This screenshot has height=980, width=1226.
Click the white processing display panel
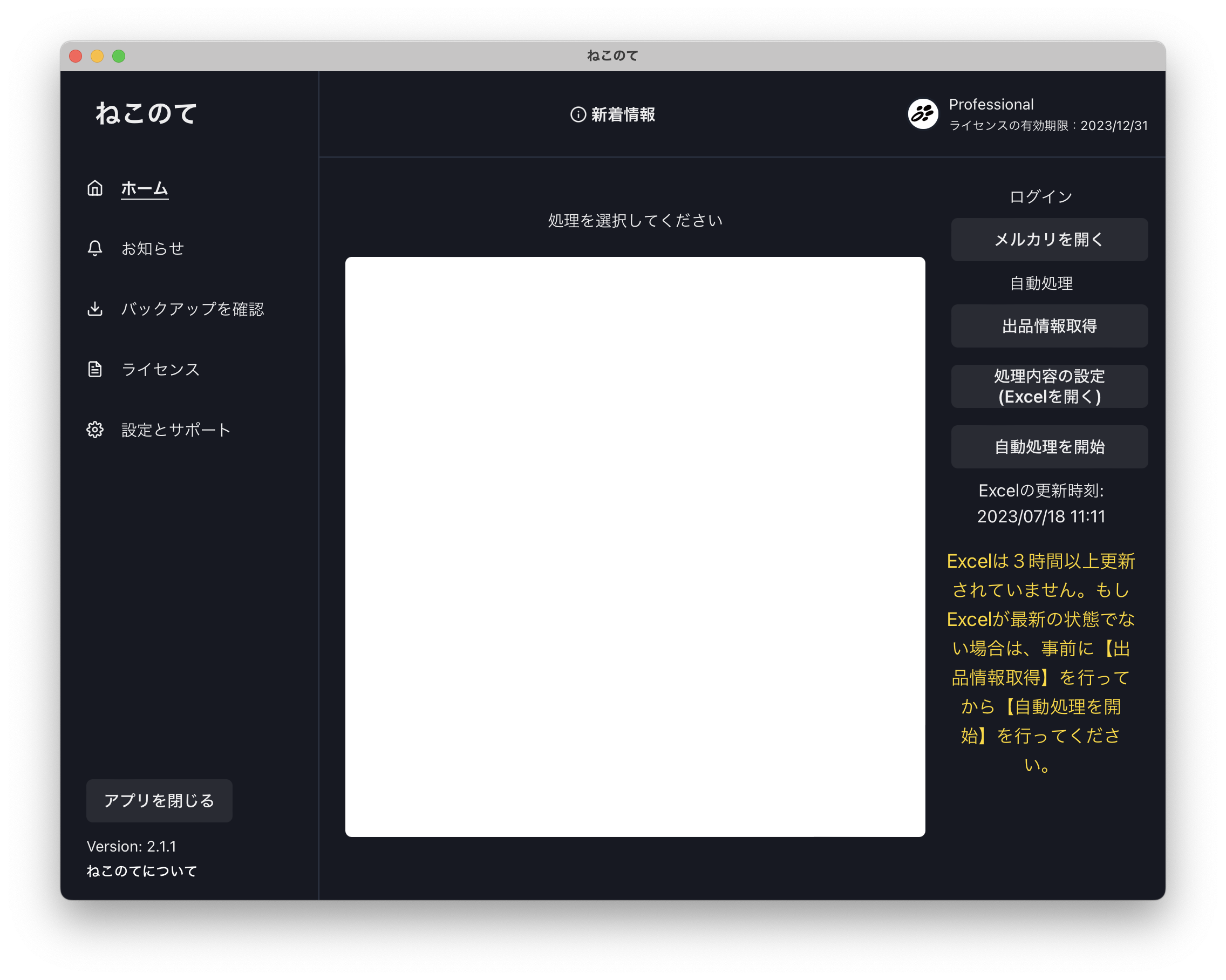tap(635, 547)
